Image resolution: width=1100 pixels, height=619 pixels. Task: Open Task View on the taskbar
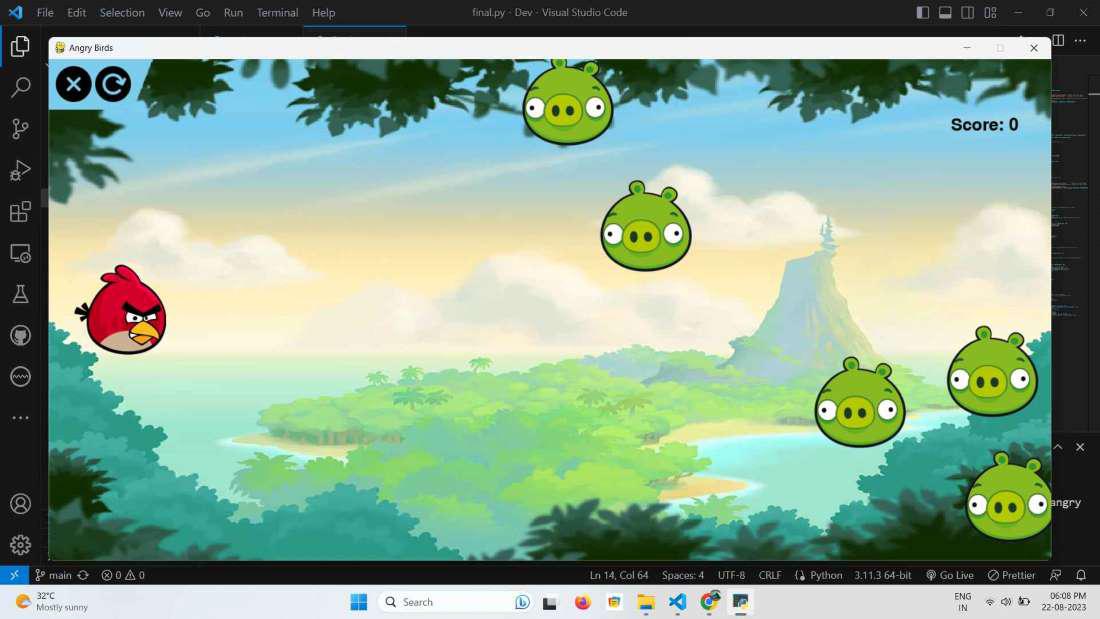[x=550, y=602]
